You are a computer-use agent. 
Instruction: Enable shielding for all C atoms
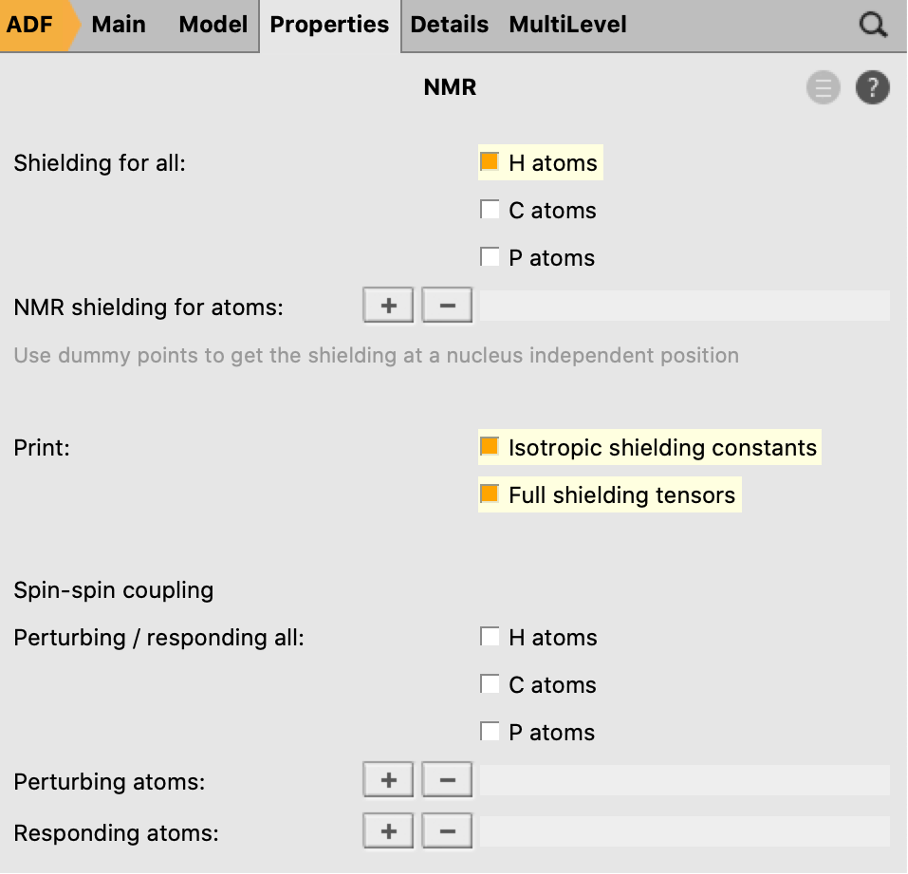point(490,210)
